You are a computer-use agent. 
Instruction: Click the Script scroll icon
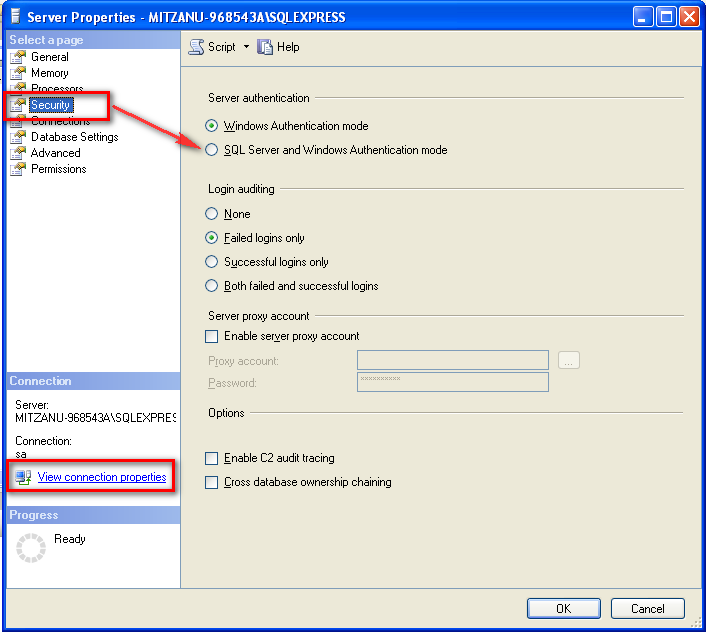(x=196, y=47)
